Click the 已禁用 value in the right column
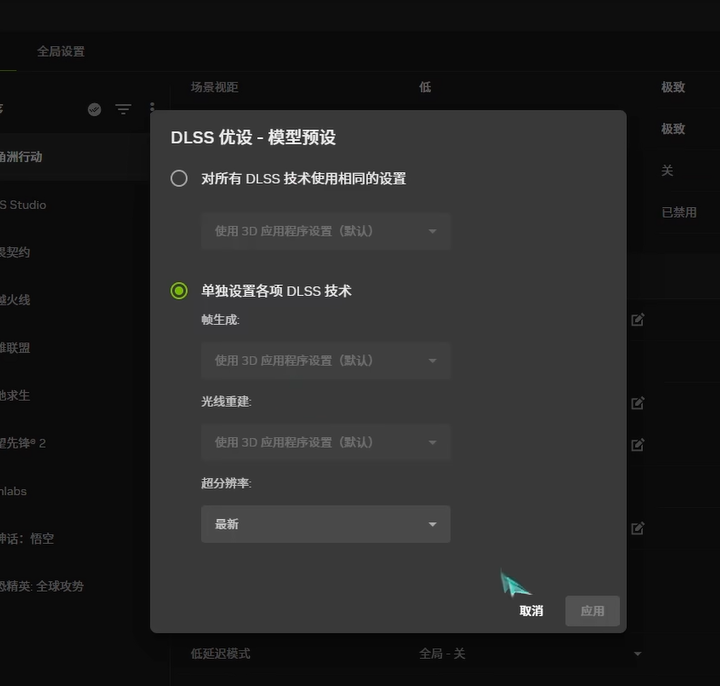Screen dimensions: 720x686 (x=679, y=212)
